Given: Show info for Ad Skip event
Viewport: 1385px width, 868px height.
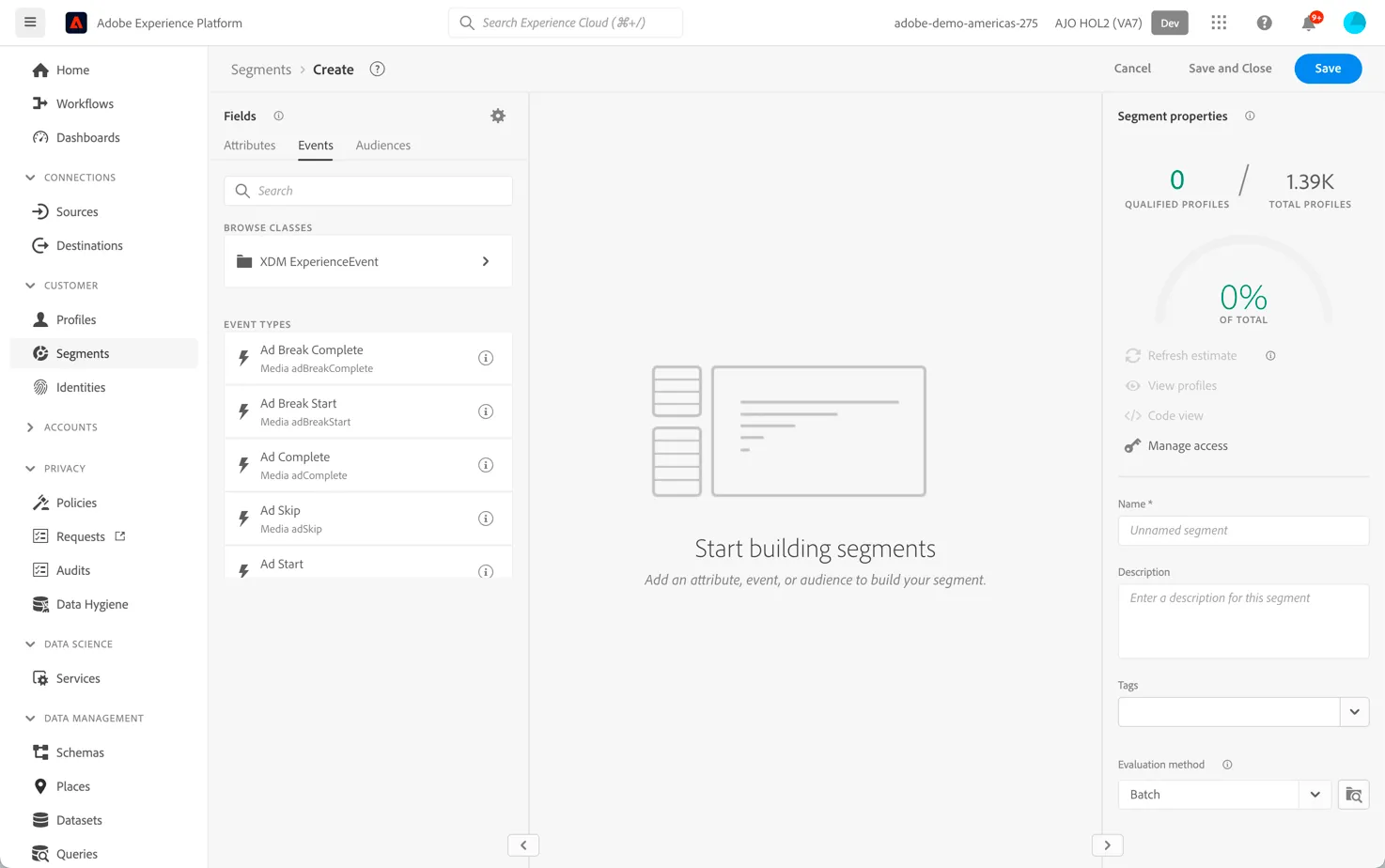Looking at the screenshot, I should click(486, 519).
